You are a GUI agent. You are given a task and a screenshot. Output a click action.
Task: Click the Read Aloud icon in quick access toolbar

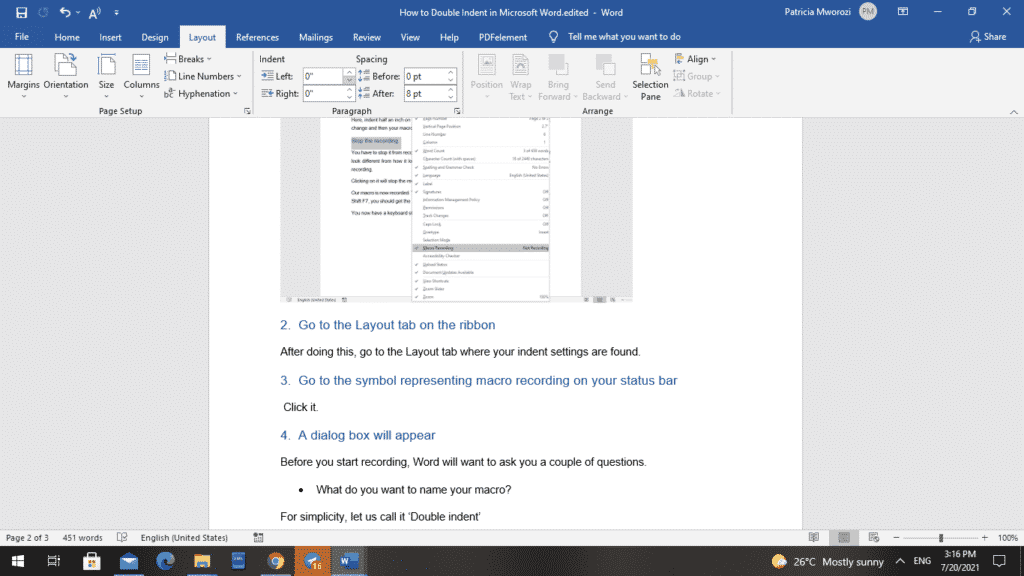[x=95, y=12]
